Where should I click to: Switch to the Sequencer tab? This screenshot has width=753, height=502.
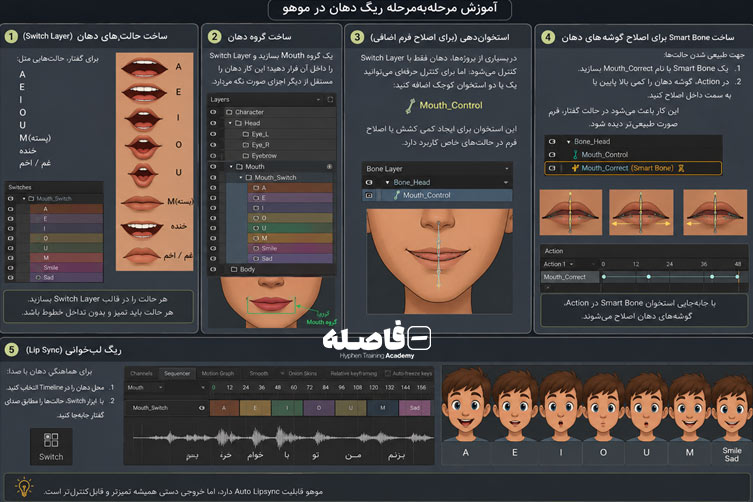click(177, 373)
